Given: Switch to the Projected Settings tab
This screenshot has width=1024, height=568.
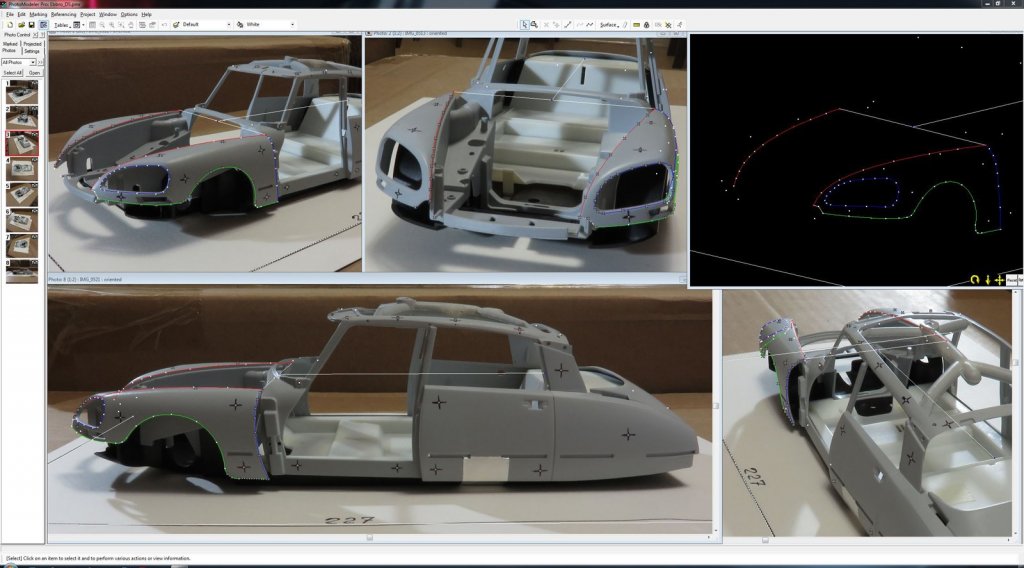Looking at the screenshot, I should [33, 47].
